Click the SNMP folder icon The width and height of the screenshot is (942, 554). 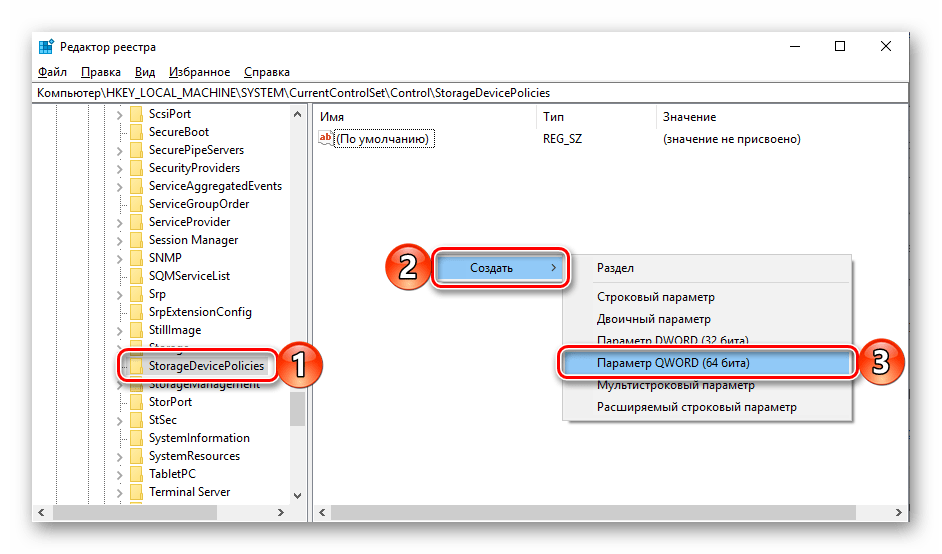click(137, 258)
